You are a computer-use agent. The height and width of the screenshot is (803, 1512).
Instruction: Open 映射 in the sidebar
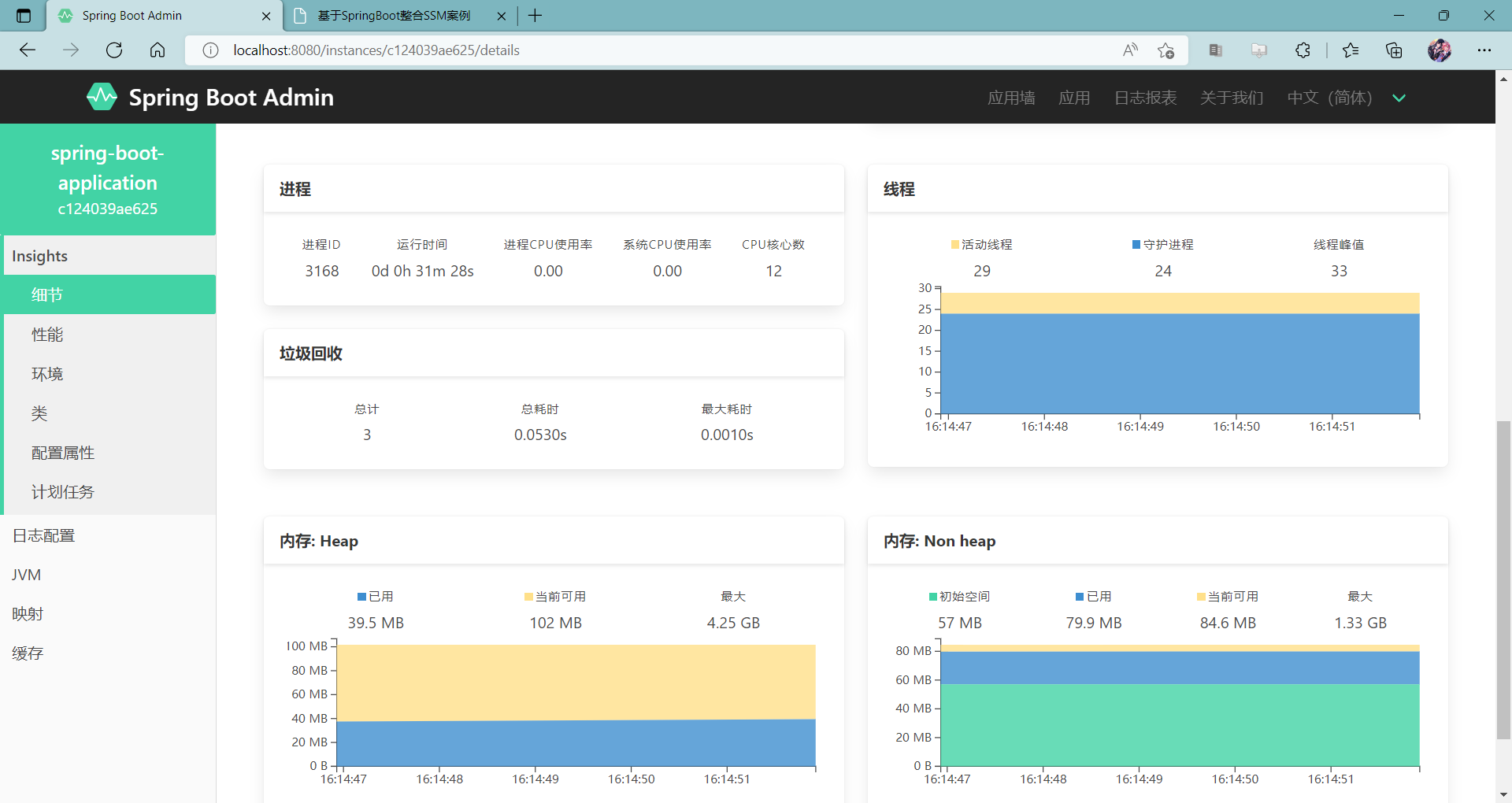pyautogui.click(x=108, y=614)
